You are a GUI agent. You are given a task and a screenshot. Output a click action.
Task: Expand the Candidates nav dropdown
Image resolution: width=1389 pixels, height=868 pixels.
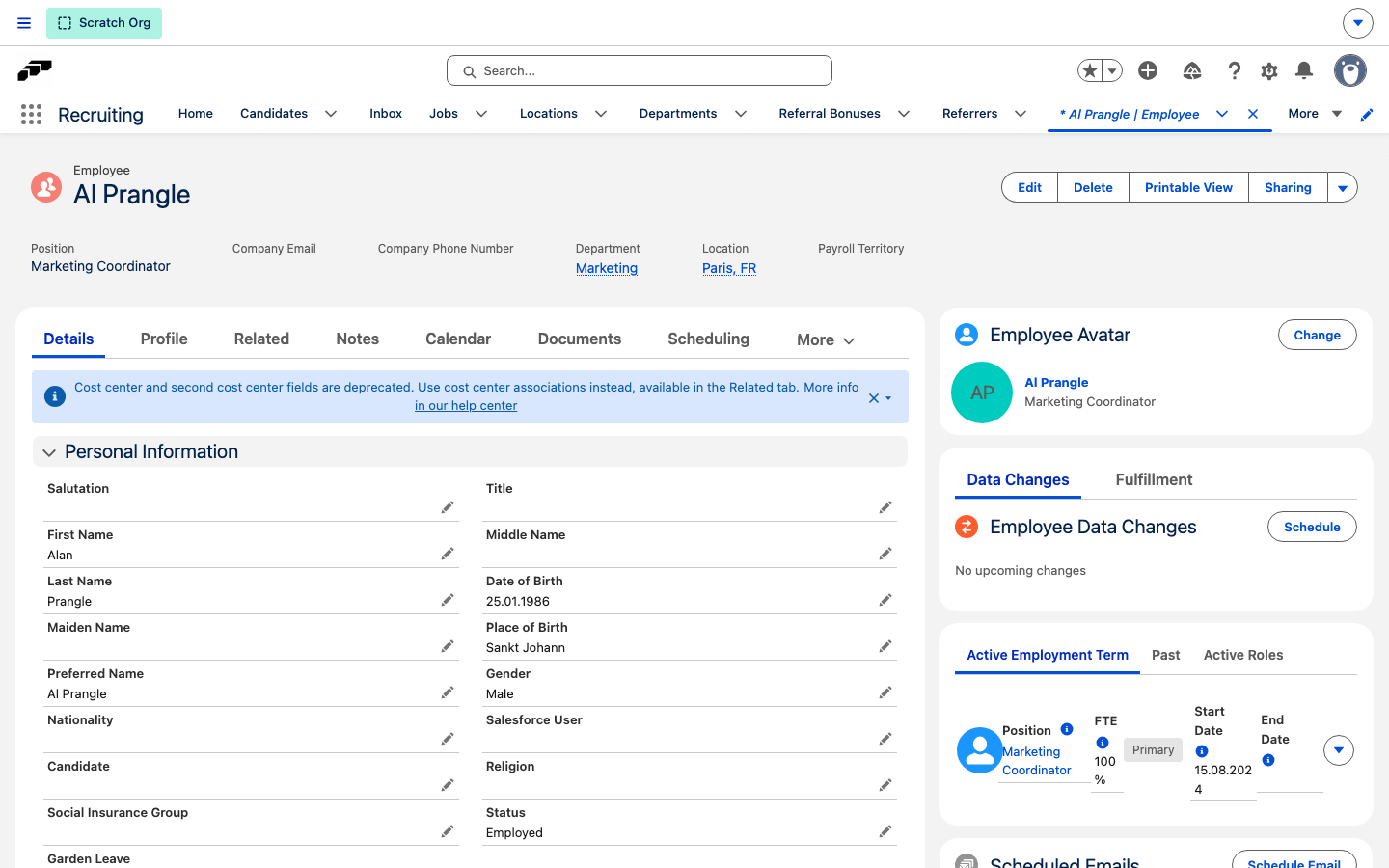tap(331, 114)
